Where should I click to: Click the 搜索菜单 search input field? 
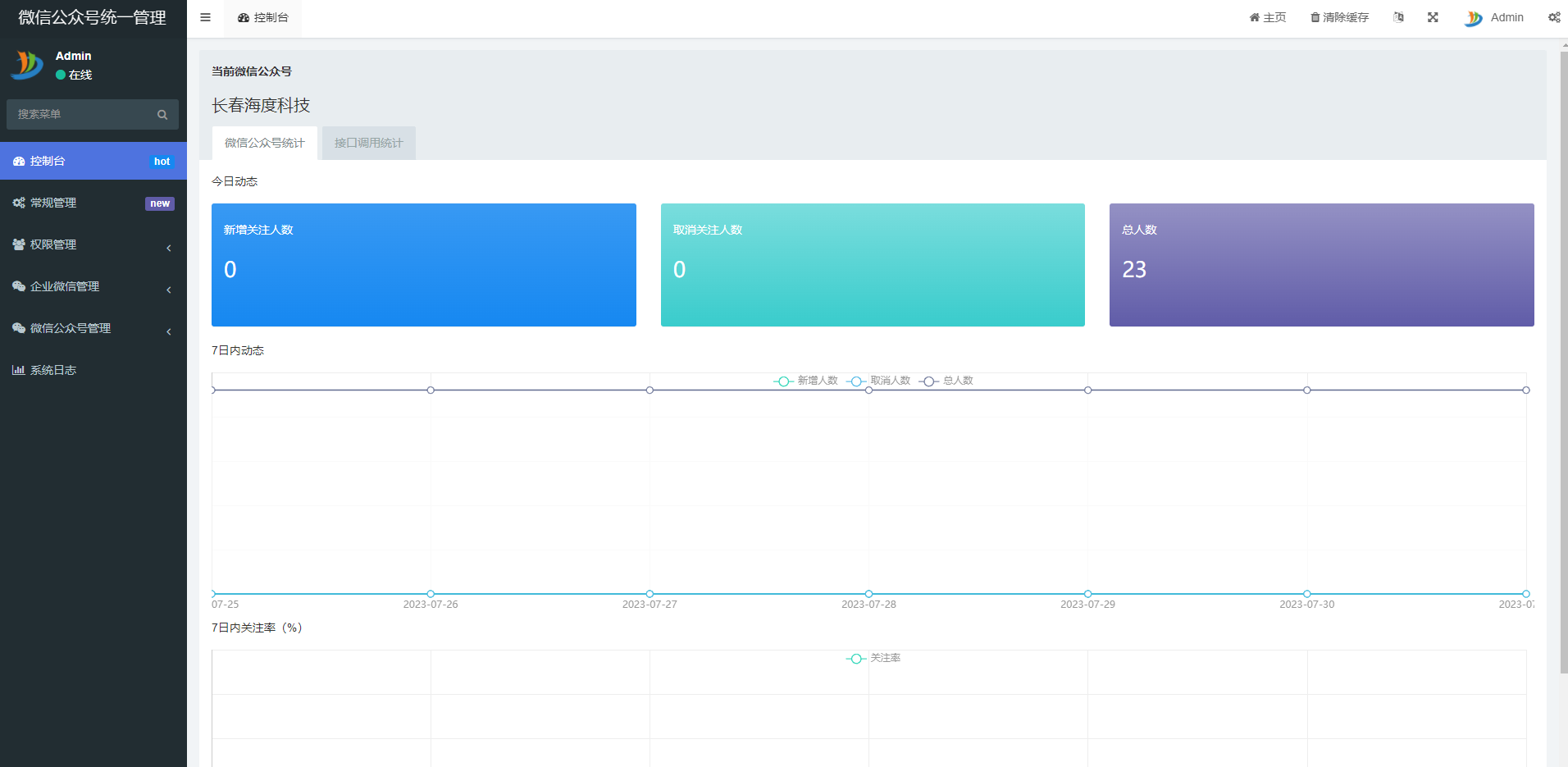(82, 115)
